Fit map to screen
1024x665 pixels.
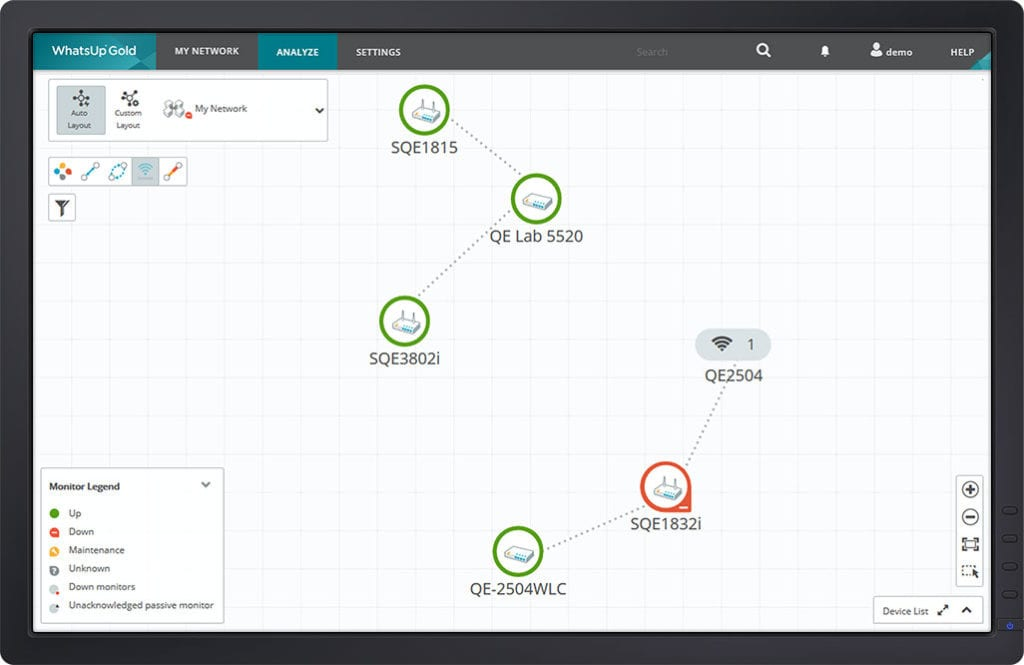click(970, 544)
